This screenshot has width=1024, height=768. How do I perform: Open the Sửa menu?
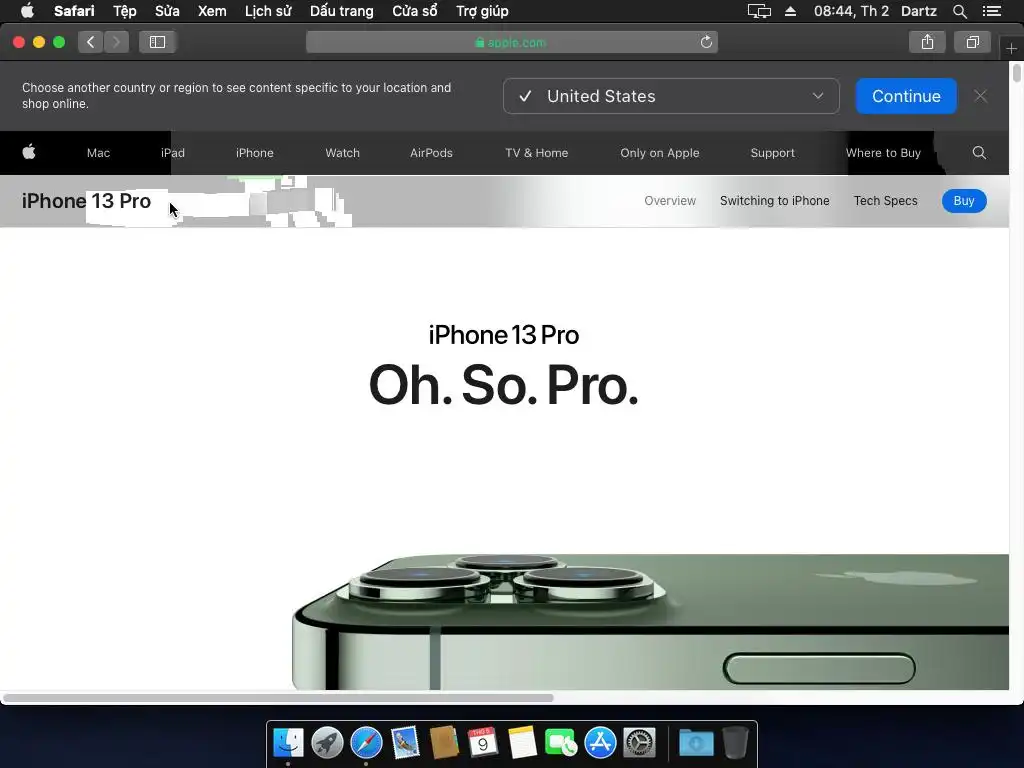(x=167, y=11)
